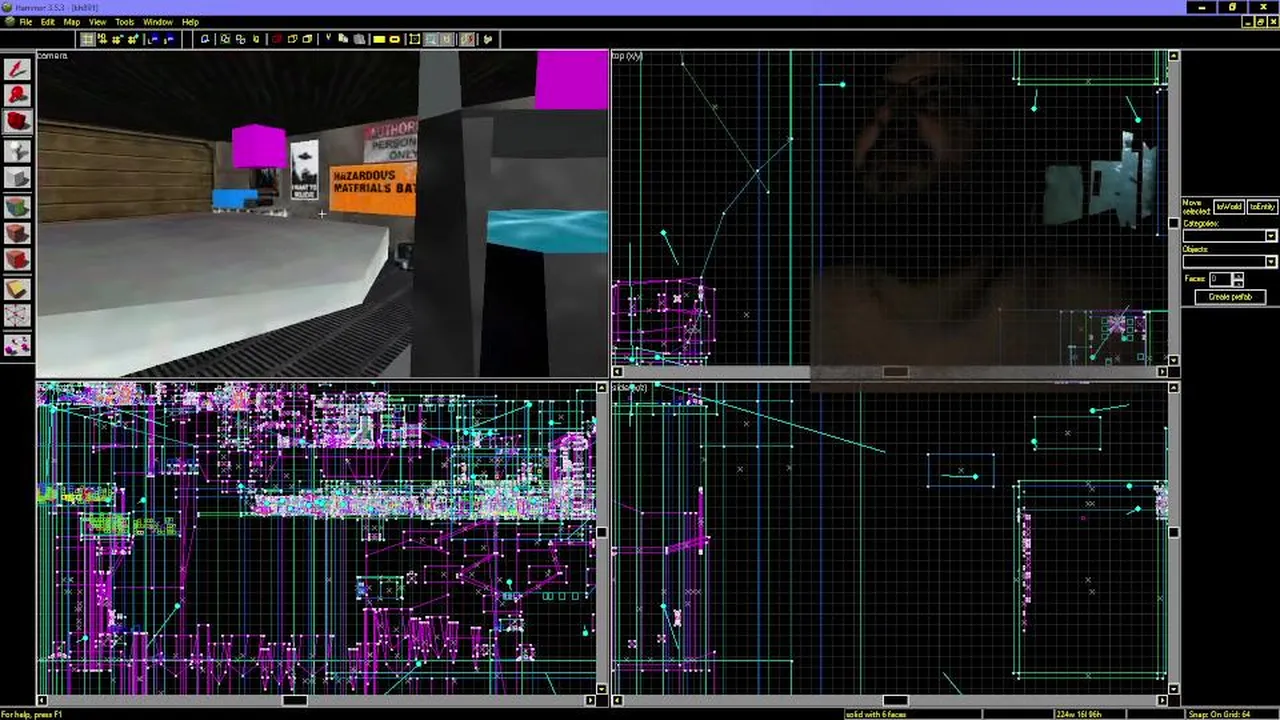
Task: Toggle 3D grid display
Action: 103,39
